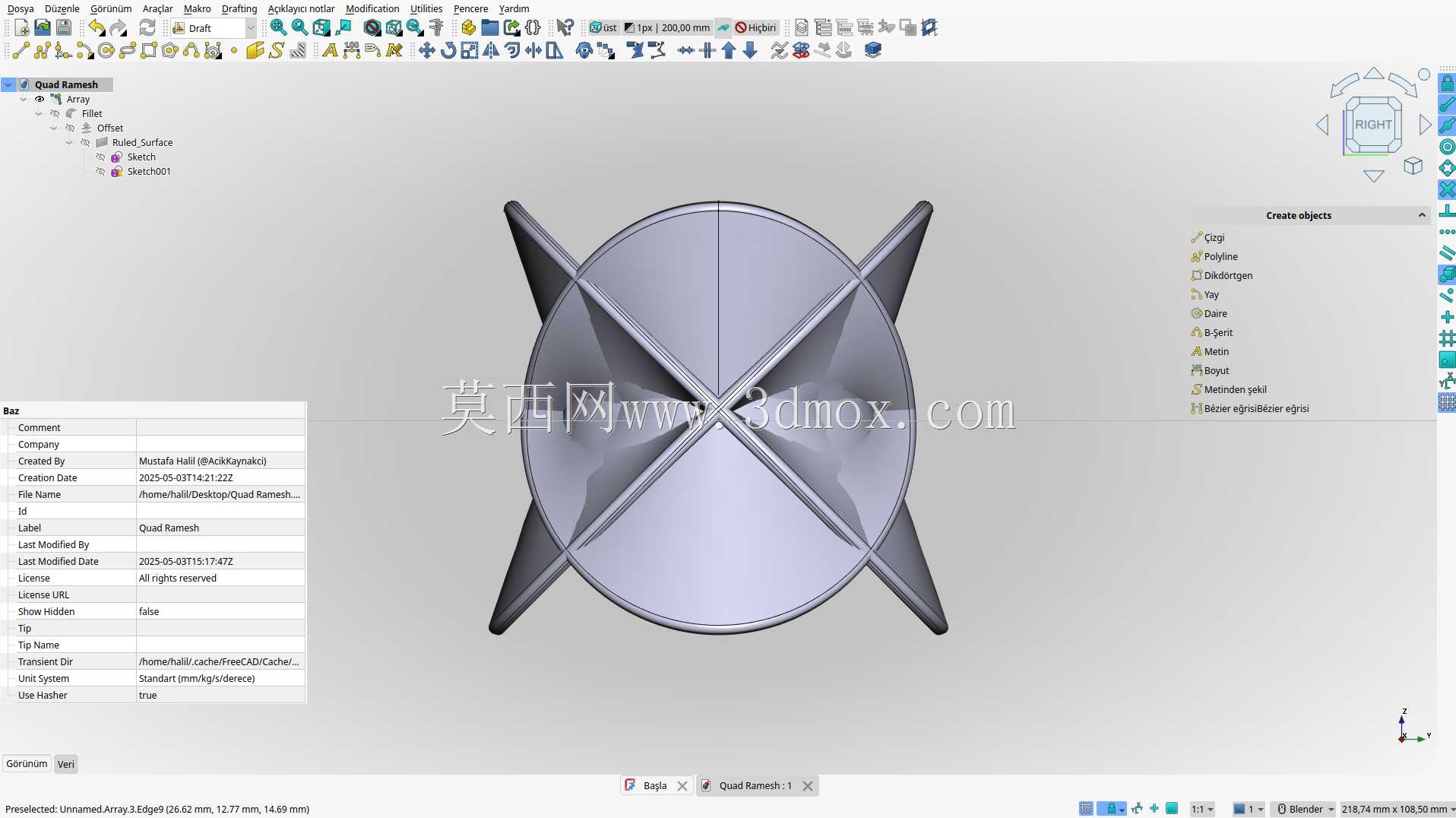Toggle visibility of Fillet object
Viewport: 1456px width, 818px height.
(x=55, y=114)
